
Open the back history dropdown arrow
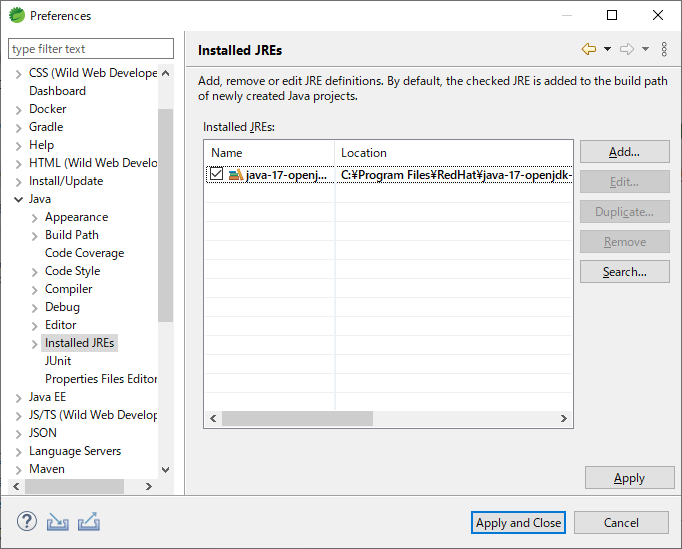[607, 49]
